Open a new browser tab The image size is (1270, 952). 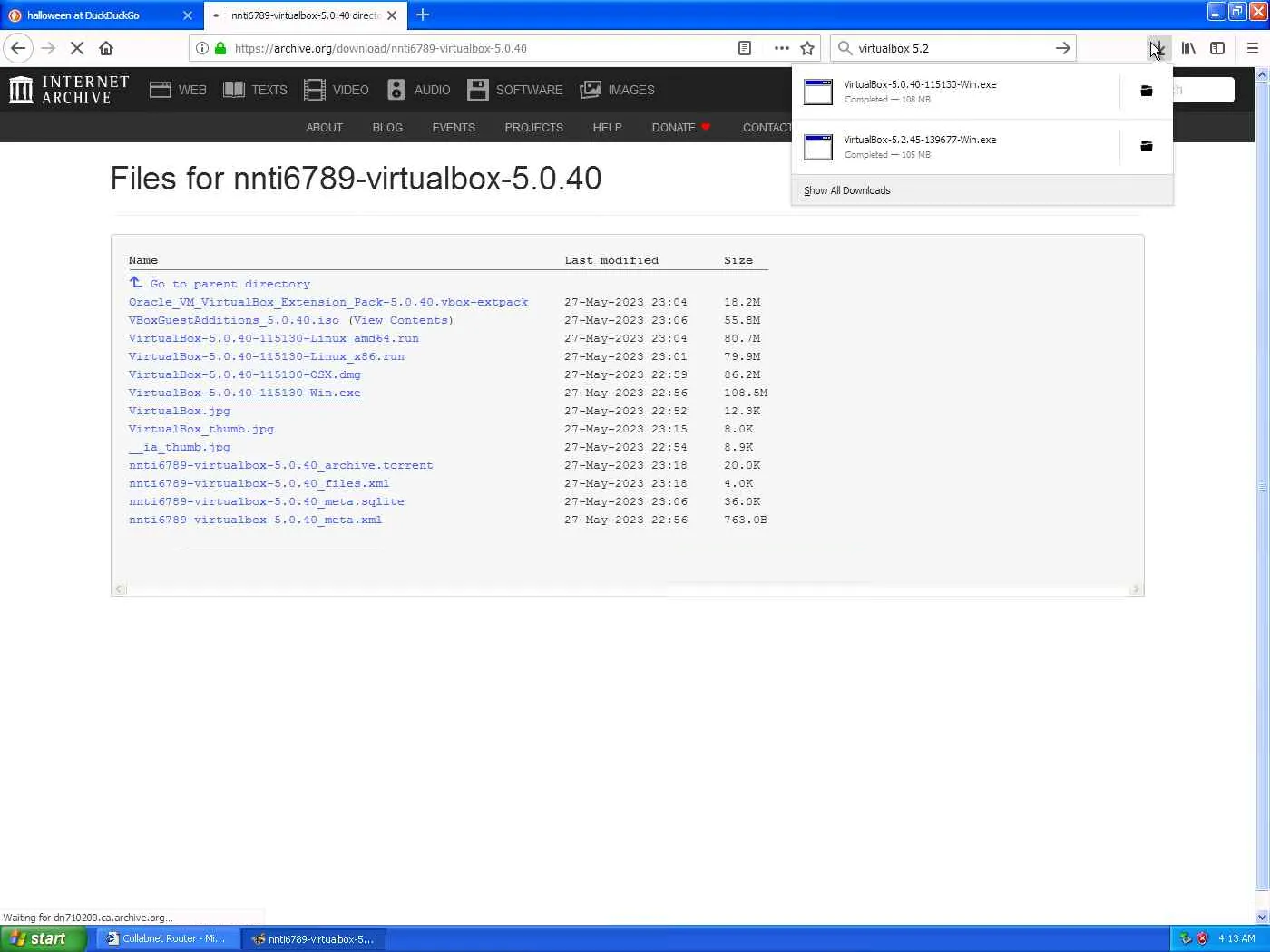coord(423,15)
